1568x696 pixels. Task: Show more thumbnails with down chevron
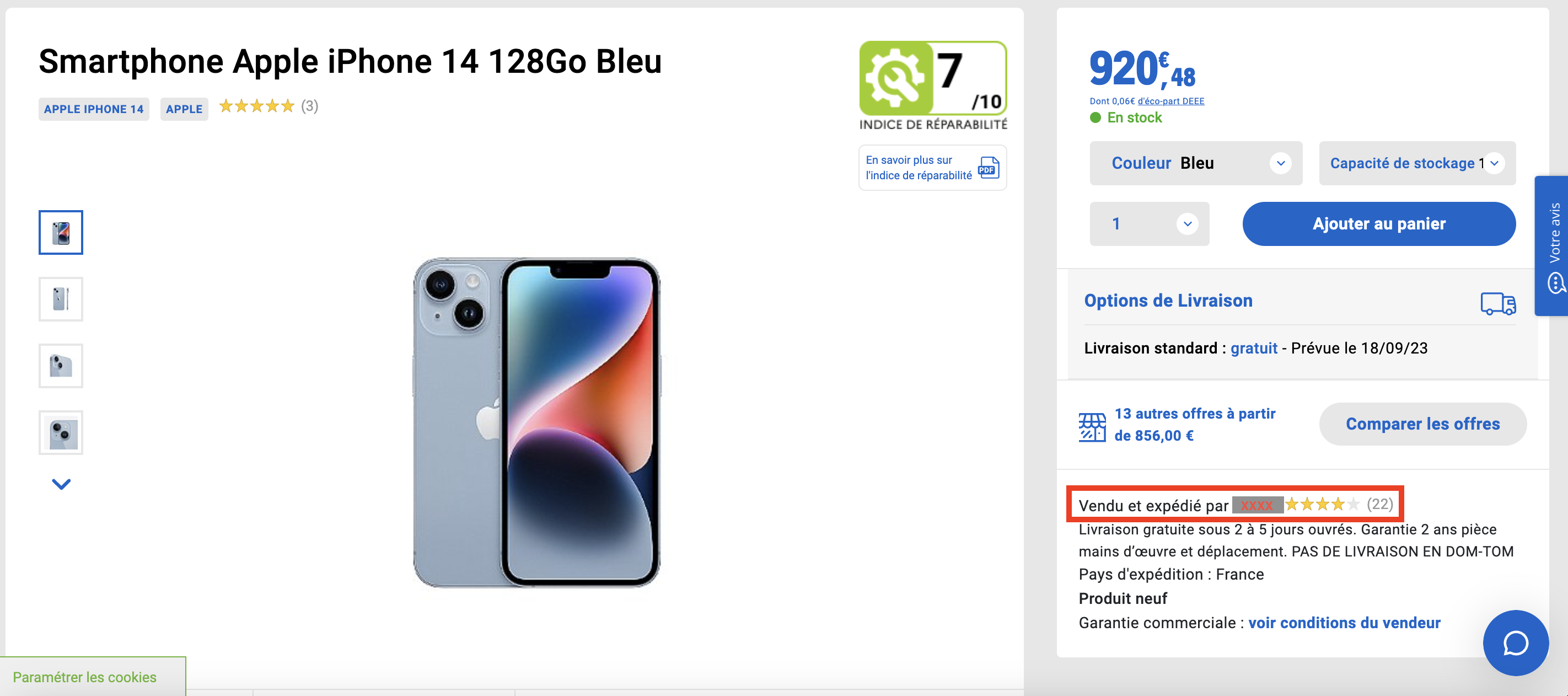coord(61,484)
